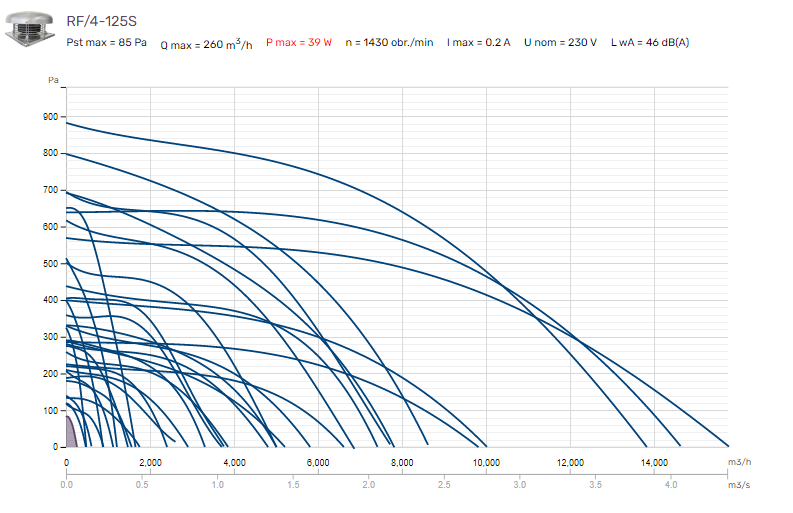
Task: Click the 12,000 label on m3/h axis
Action: 570,462
